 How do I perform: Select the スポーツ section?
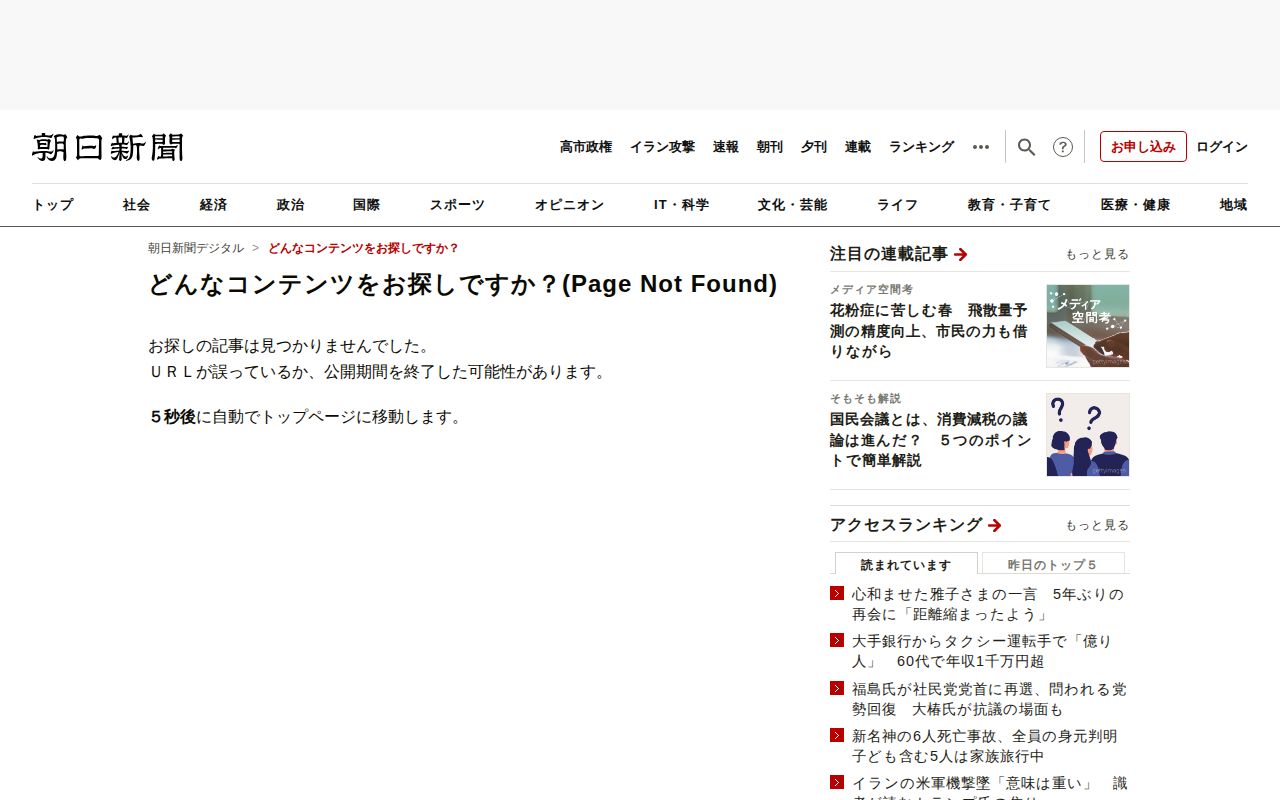click(457, 205)
